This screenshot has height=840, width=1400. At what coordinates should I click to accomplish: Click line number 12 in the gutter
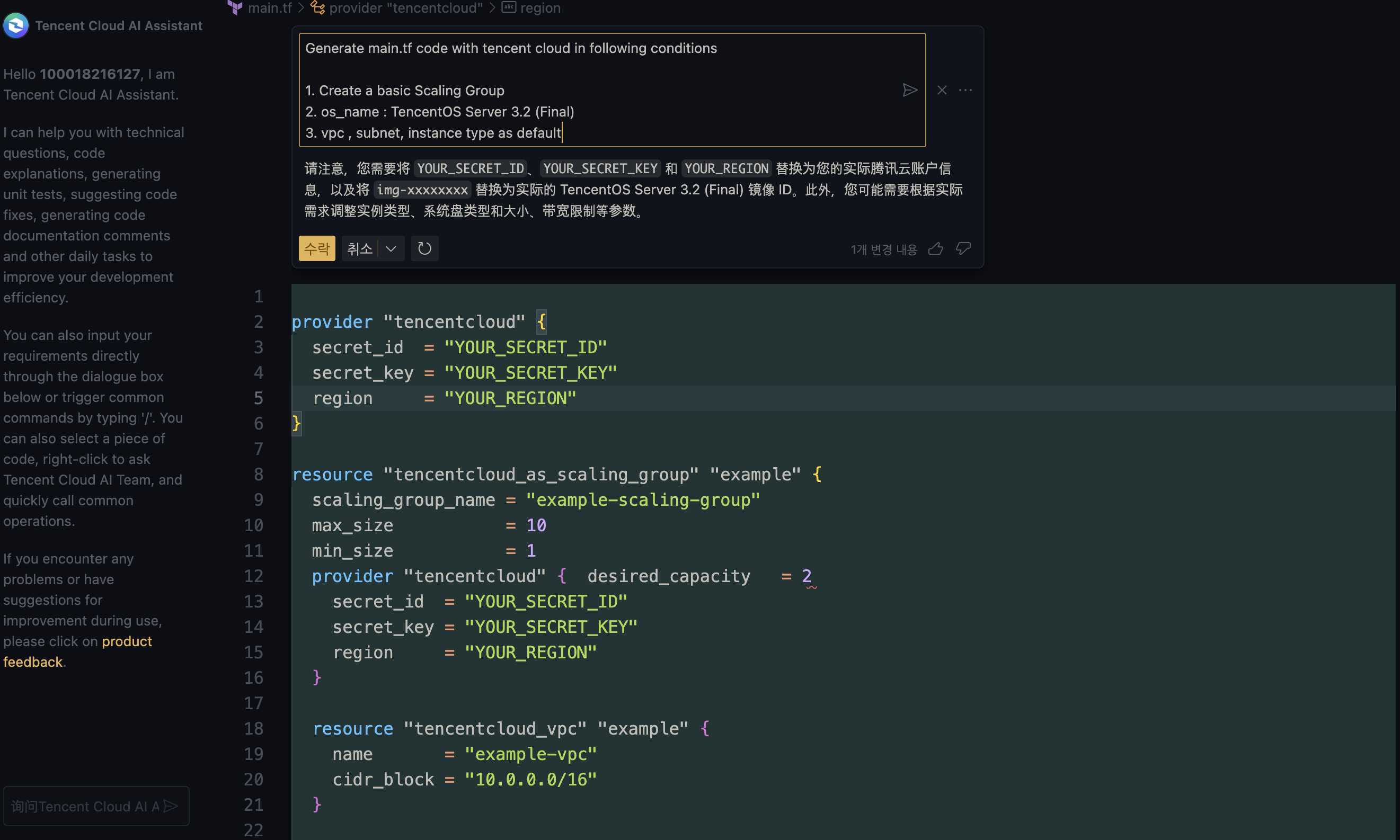[x=253, y=576]
